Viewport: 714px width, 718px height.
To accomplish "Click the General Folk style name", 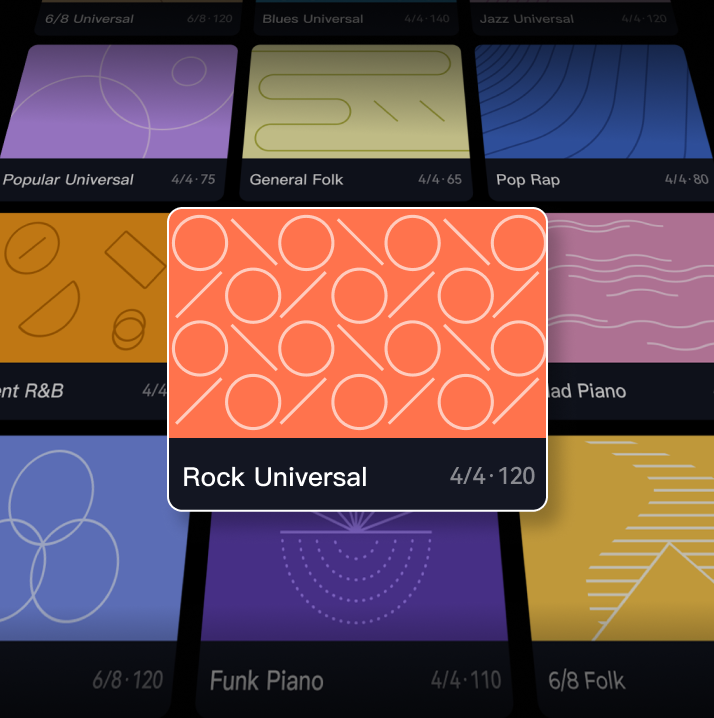I will [x=296, y=180].
